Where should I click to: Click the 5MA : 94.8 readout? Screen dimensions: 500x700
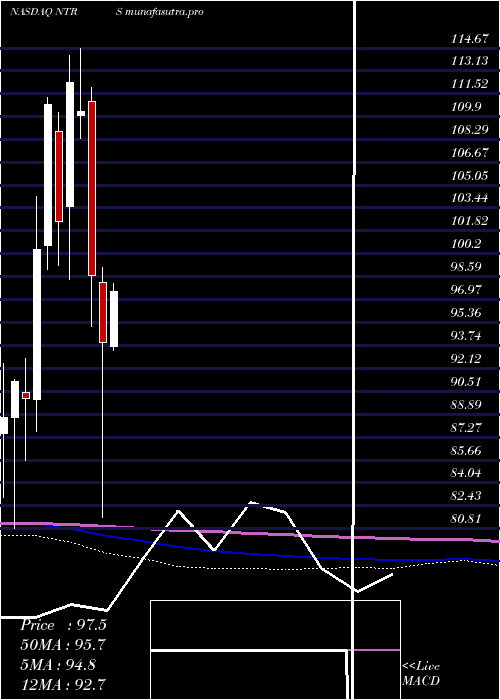[58, 665]
